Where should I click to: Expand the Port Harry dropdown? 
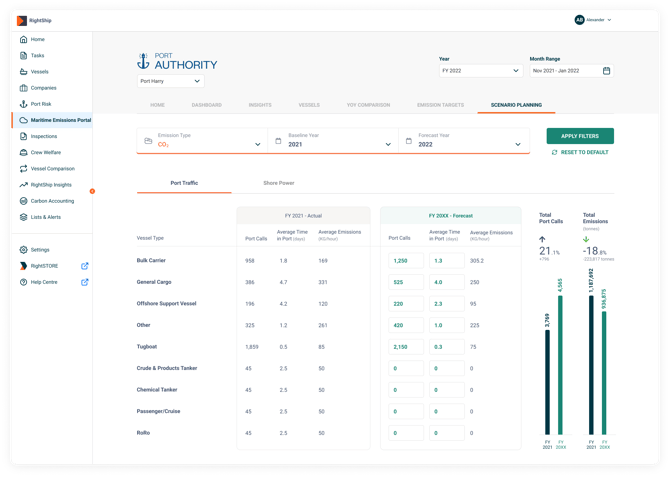point(171,81)
